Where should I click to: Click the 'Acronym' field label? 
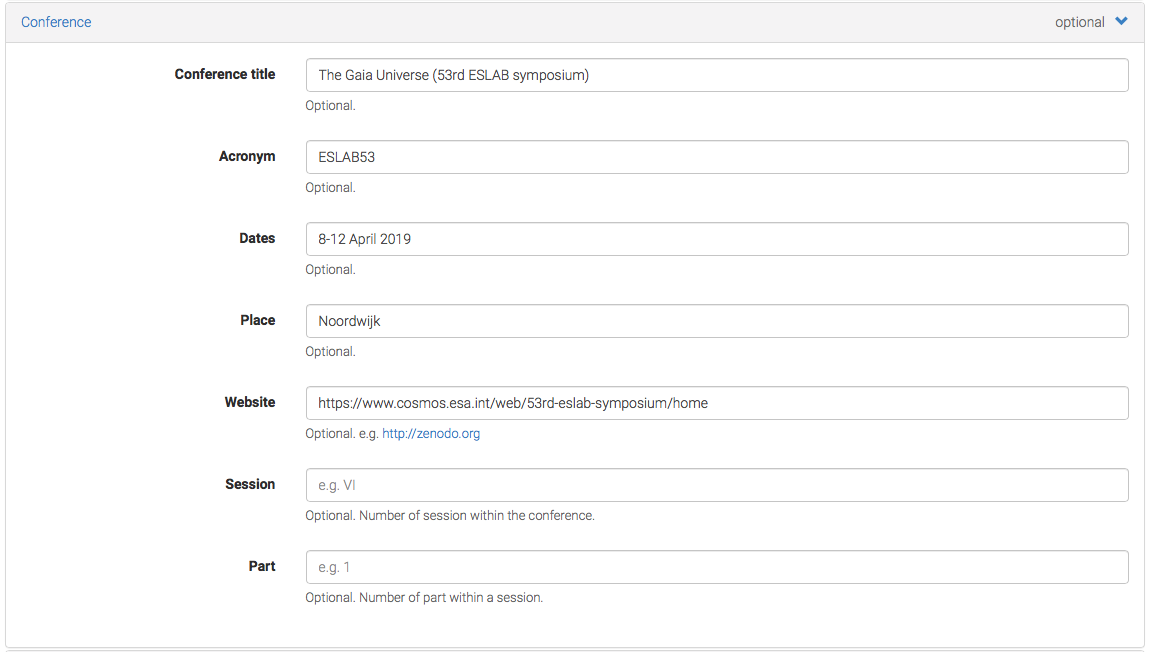tap(246, 156)
